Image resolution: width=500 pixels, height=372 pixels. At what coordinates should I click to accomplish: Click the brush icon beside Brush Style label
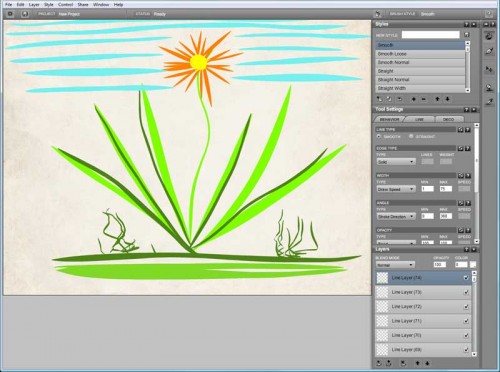tap(378, 14)
